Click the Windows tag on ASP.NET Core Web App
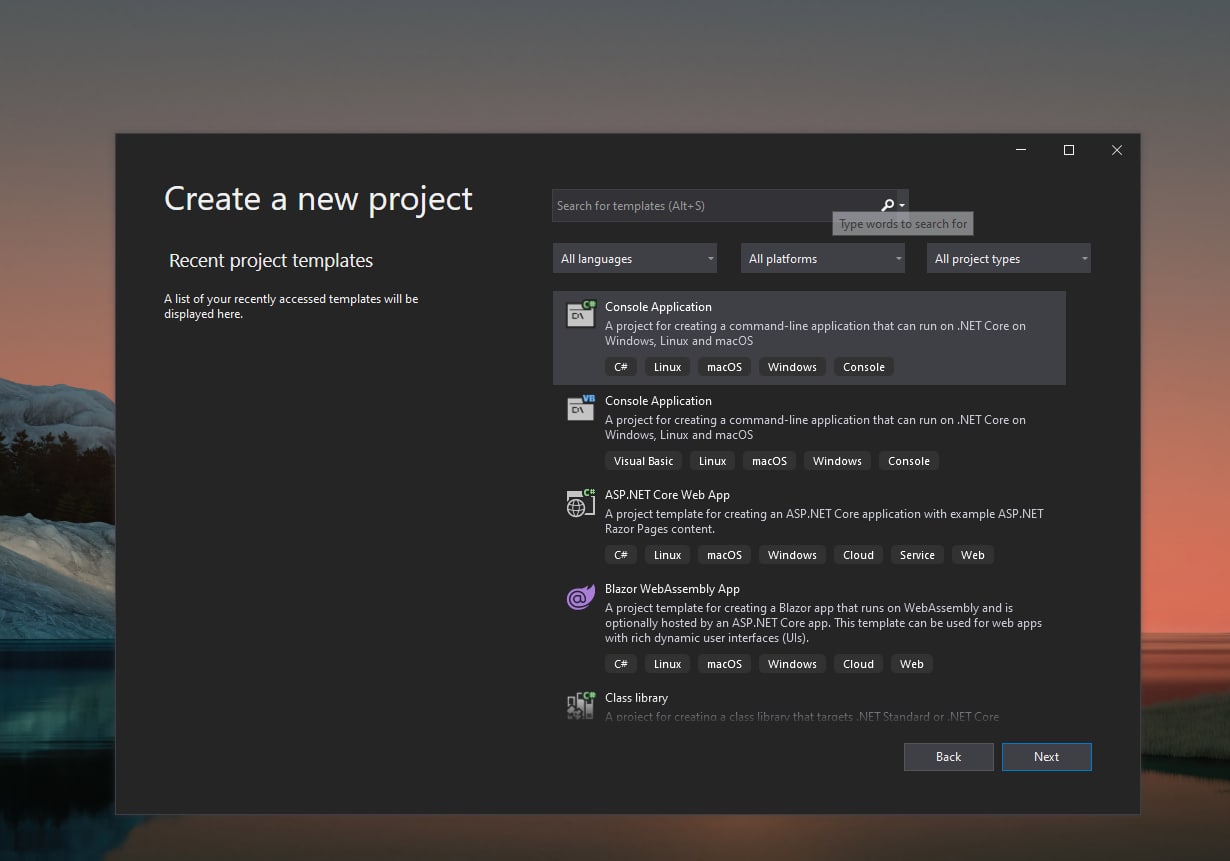 792,554
